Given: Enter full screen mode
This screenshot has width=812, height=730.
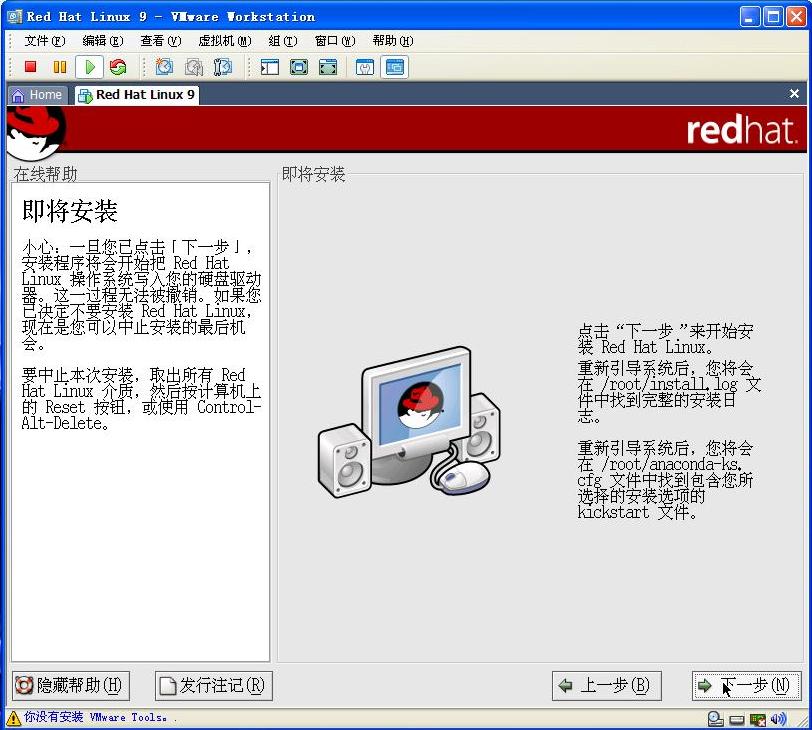Looking at the screenshot, I should pyautogui.click(x=299, y=66).
